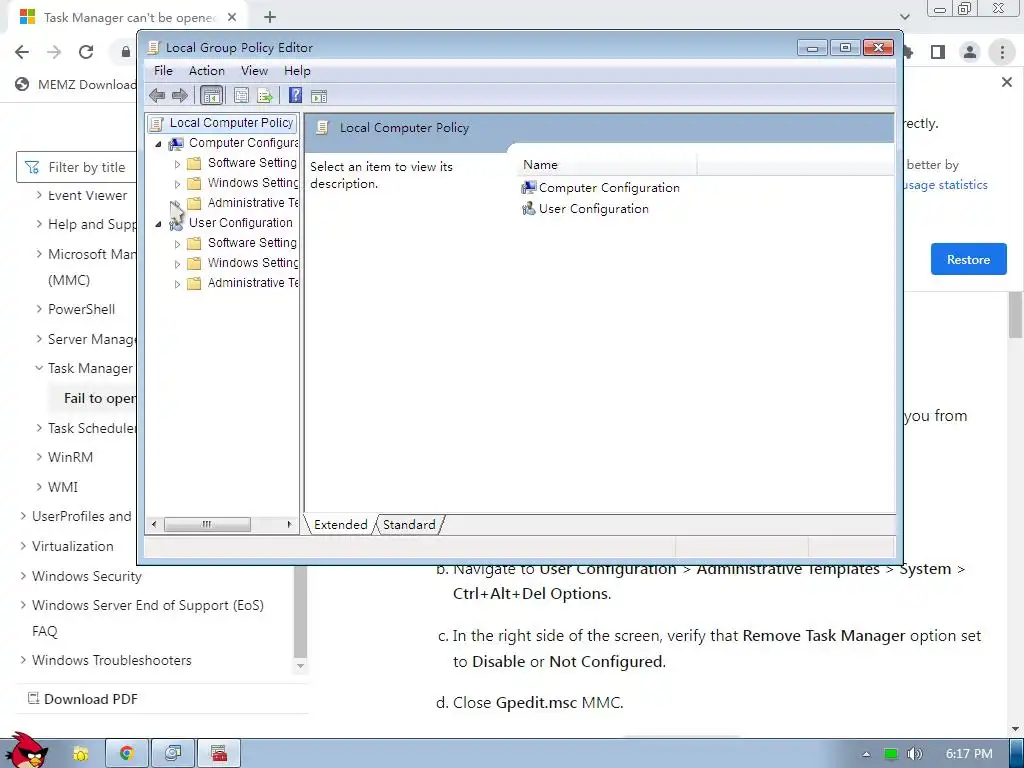Expand Windows Settings under Computer Configuration
1024x768 pixels.
pos(177,184)
